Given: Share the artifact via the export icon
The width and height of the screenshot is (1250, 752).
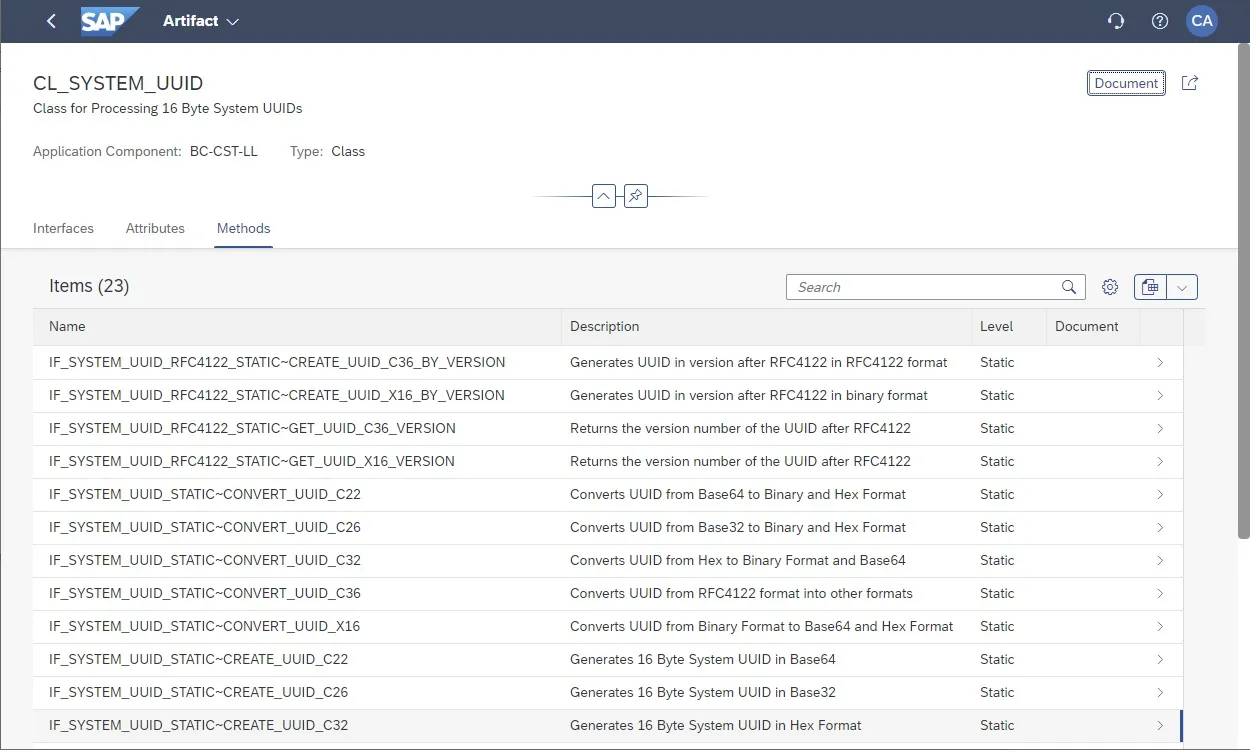Looking at the screenshot, I should [x=1189, y=83].
